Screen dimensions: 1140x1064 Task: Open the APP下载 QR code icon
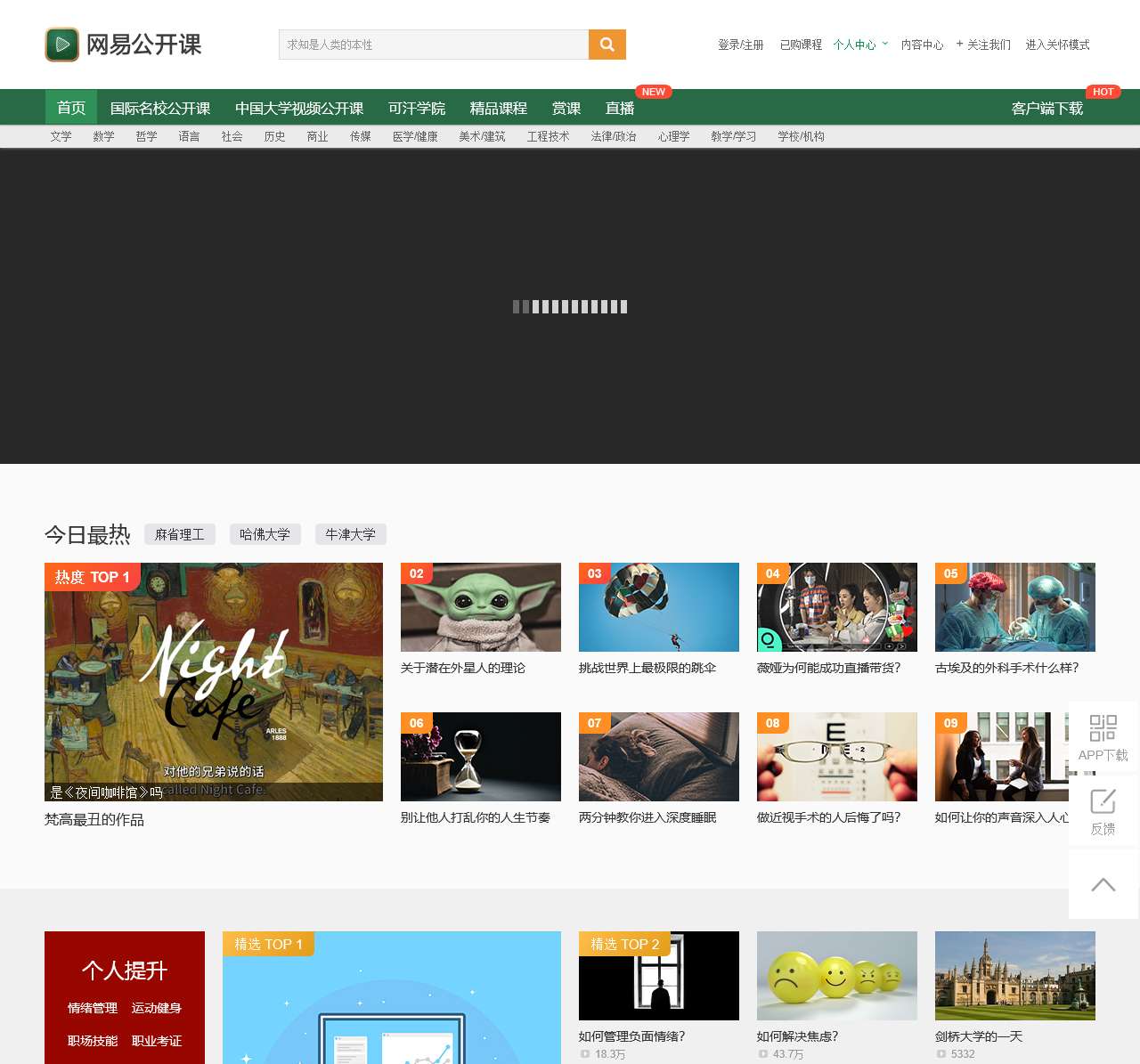[1103, 728]
